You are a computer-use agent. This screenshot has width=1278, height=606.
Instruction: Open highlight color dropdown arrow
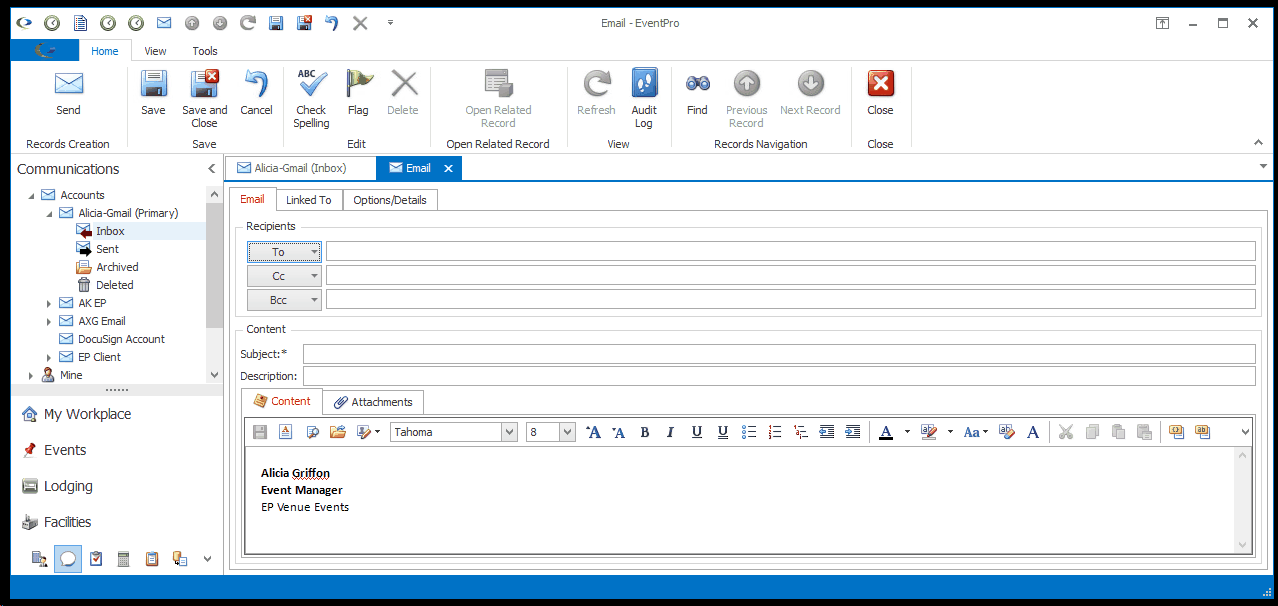950,432
